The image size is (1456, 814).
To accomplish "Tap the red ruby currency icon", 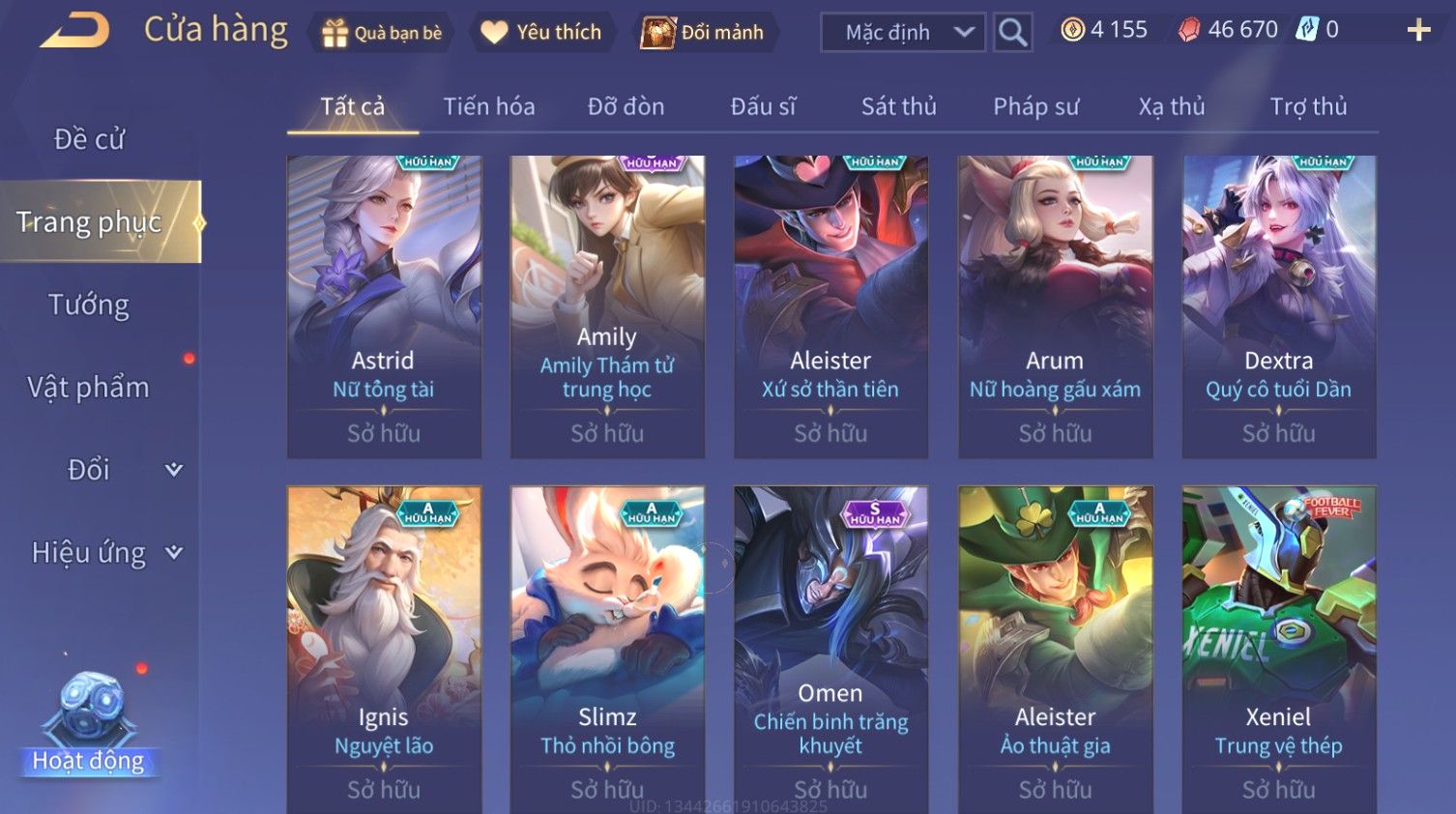I will tap(1188, 30).
